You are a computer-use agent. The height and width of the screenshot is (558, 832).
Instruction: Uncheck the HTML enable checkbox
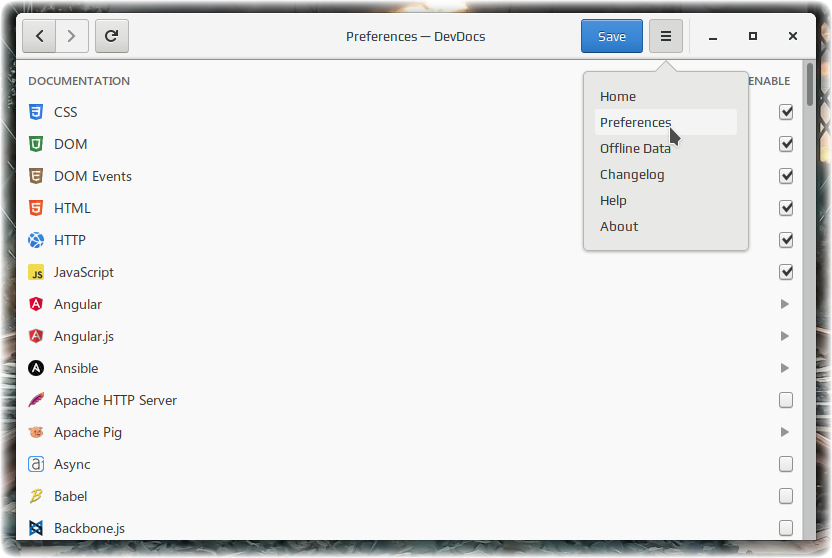tap(786, 208)
